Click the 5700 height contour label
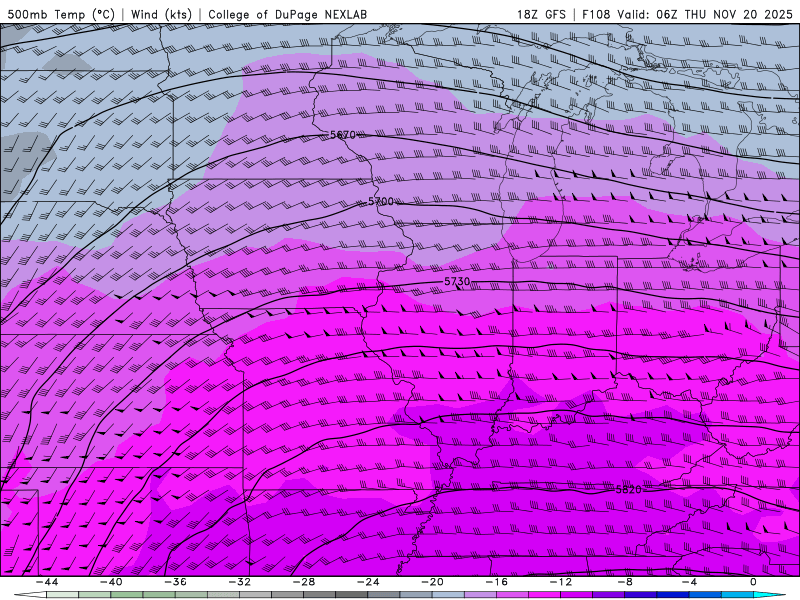The width and height of the screenshot is (800, 600). click(x=381, y=202)
